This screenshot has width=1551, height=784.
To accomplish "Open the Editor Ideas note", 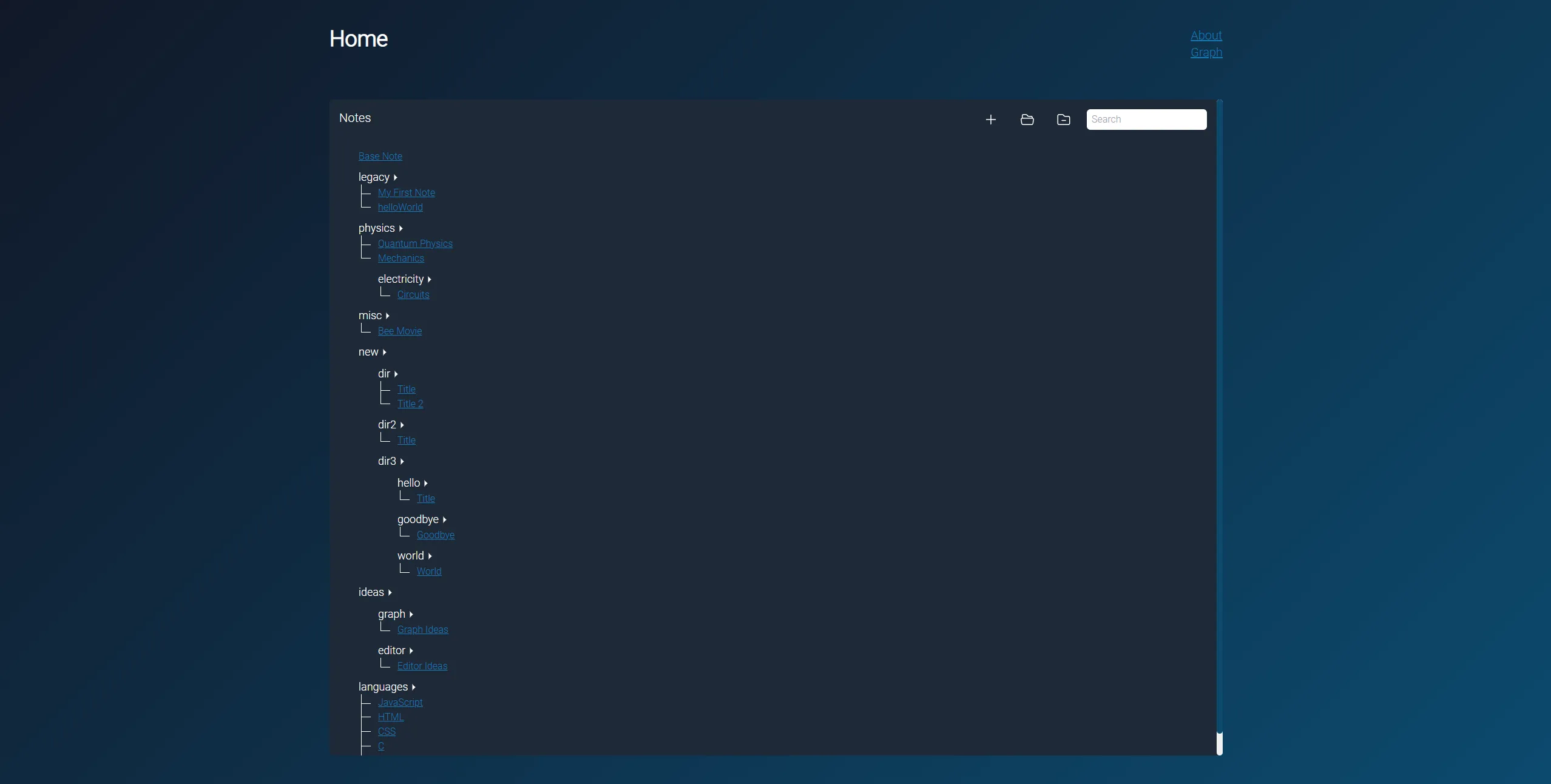I will tap(422, 666).
